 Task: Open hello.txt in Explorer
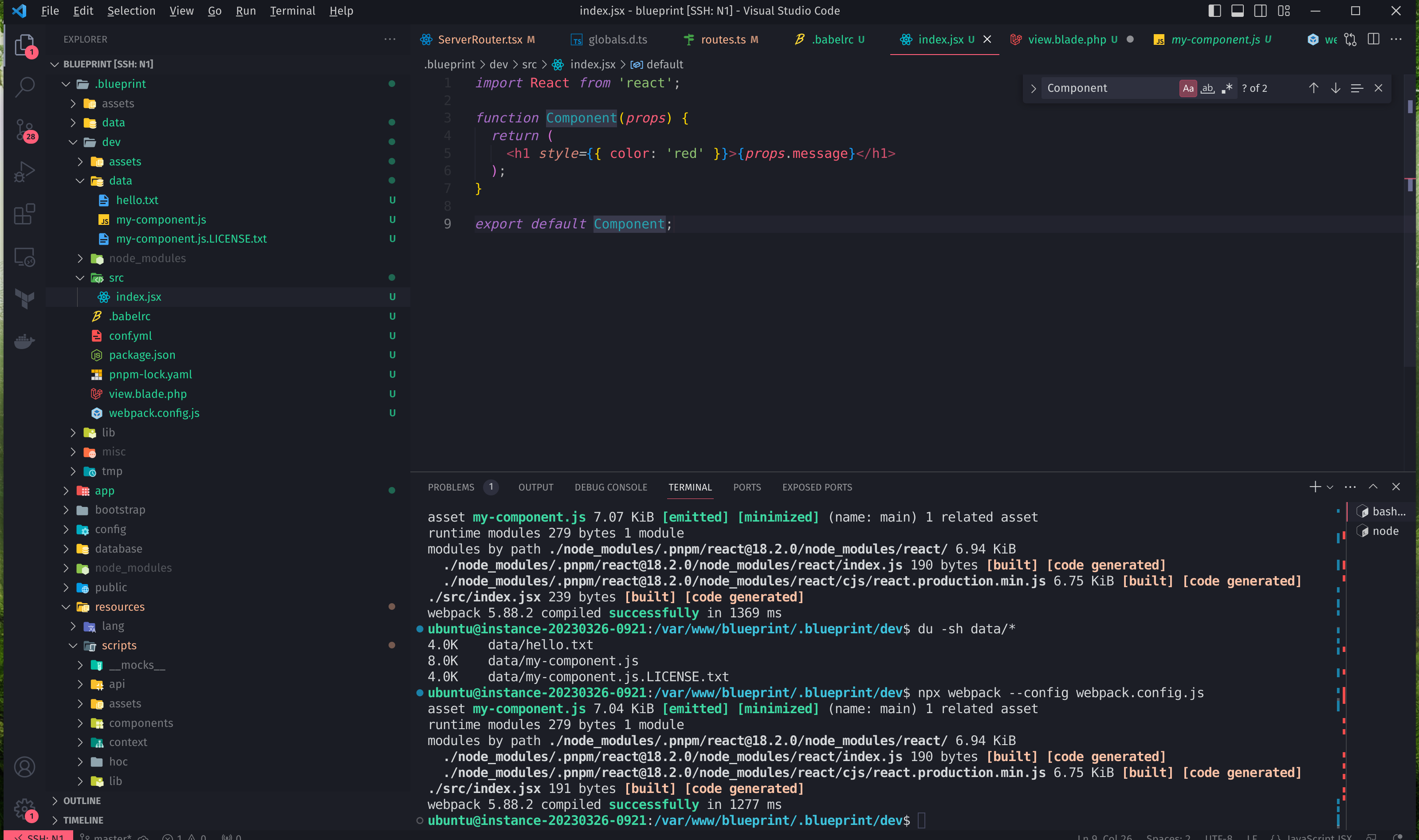coord(137,200)
